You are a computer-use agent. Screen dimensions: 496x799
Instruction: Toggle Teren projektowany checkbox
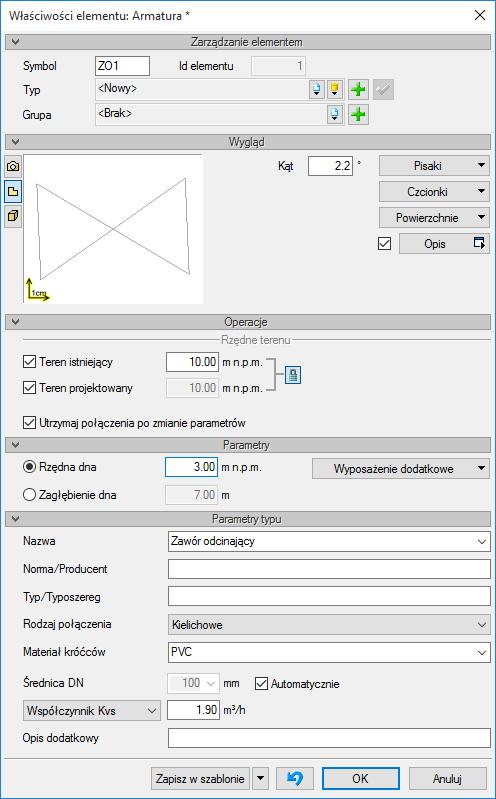point(29,388)
